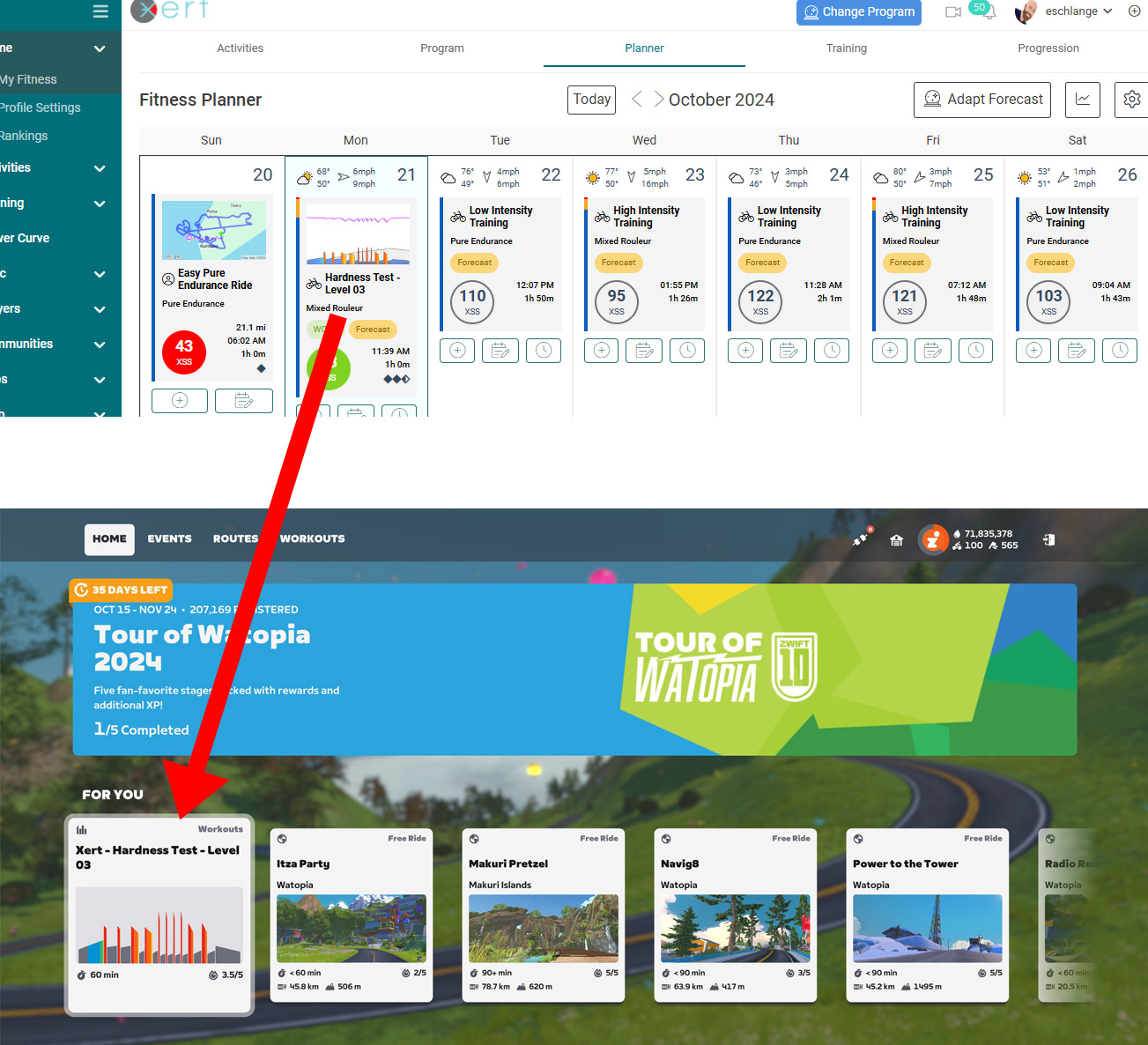This screenshot has height=1045, width=1148.
Task: Open planner settings gear icon
Action: click(x=1132, y=100)
